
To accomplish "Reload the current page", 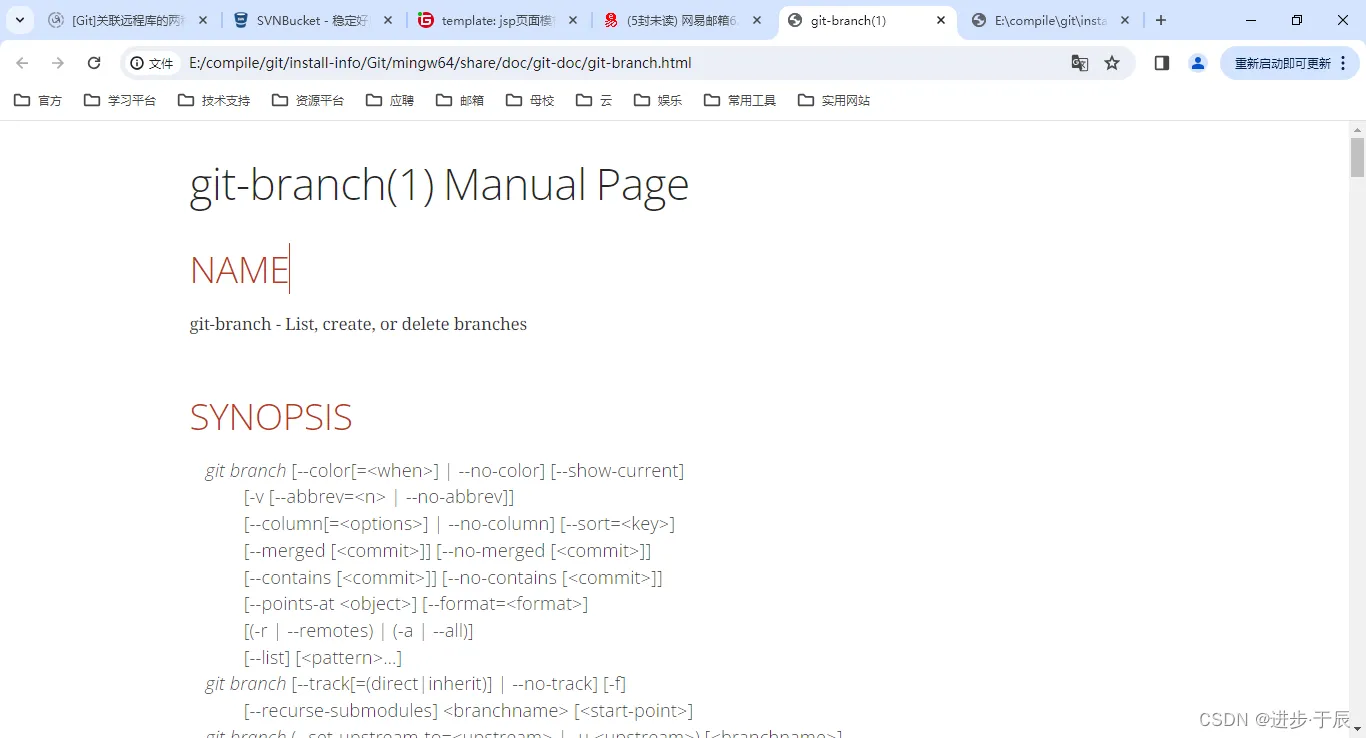I will (94, 63).
